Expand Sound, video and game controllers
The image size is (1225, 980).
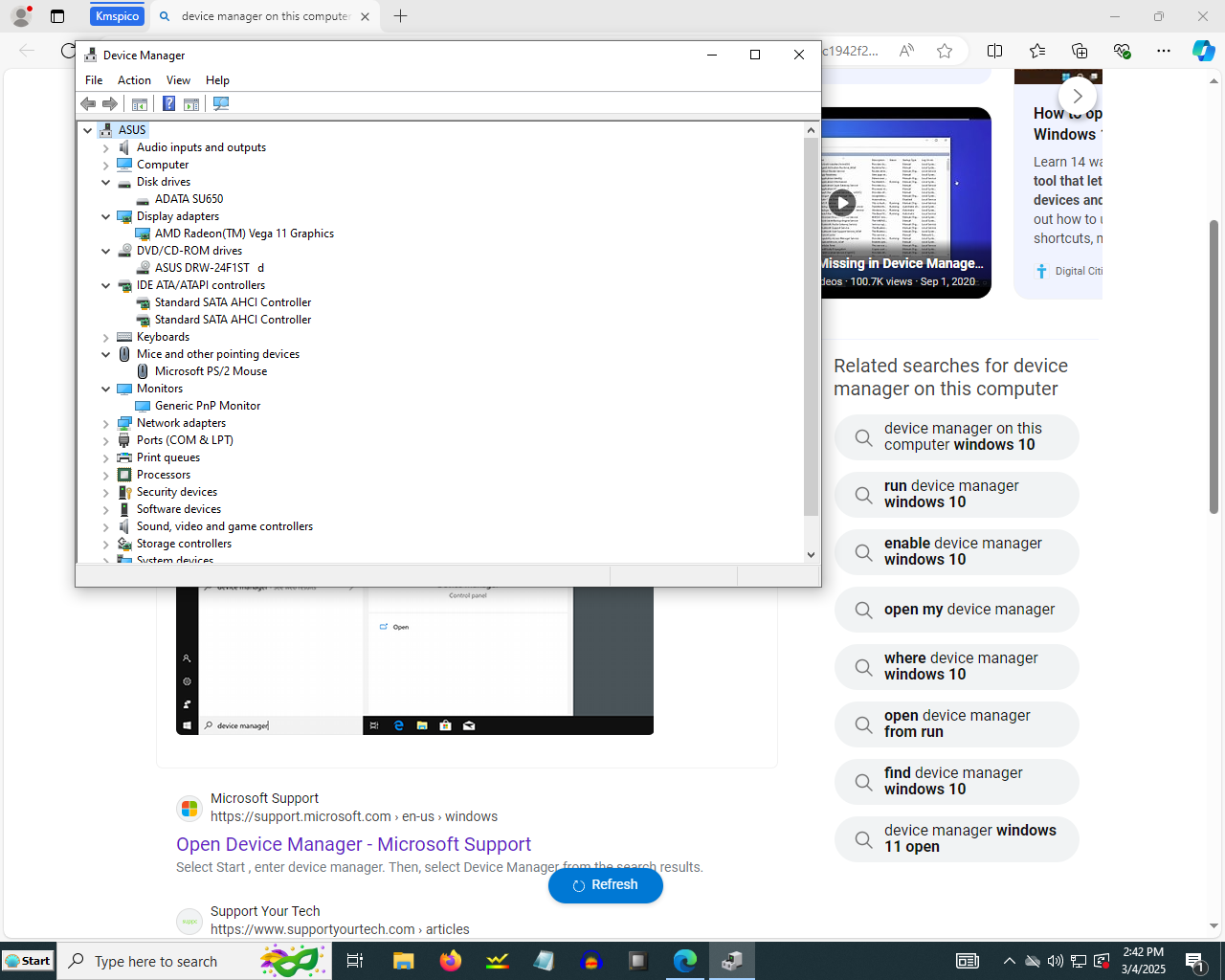106,526
